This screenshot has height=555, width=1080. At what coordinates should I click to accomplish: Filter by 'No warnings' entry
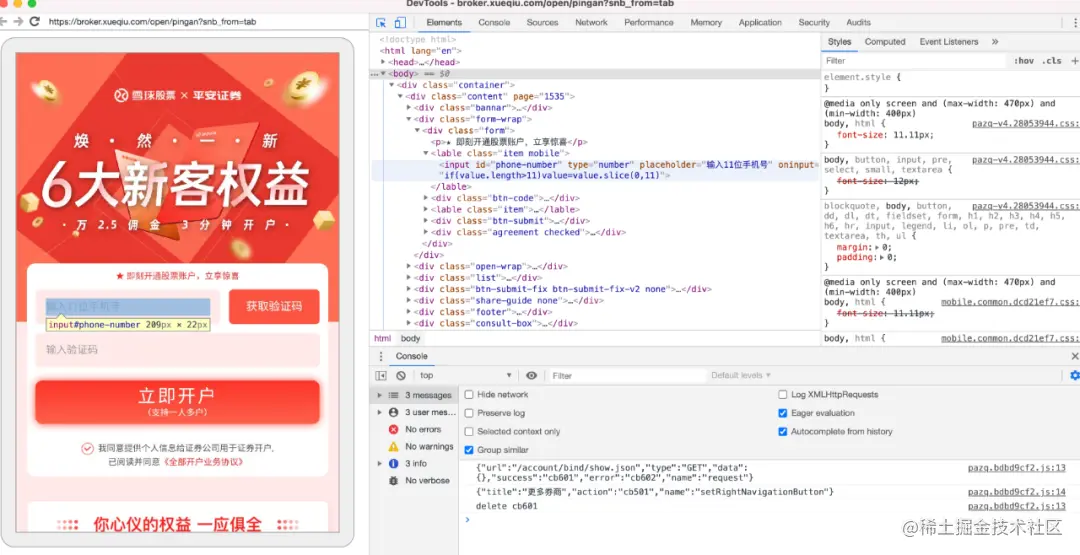point(415,446)
